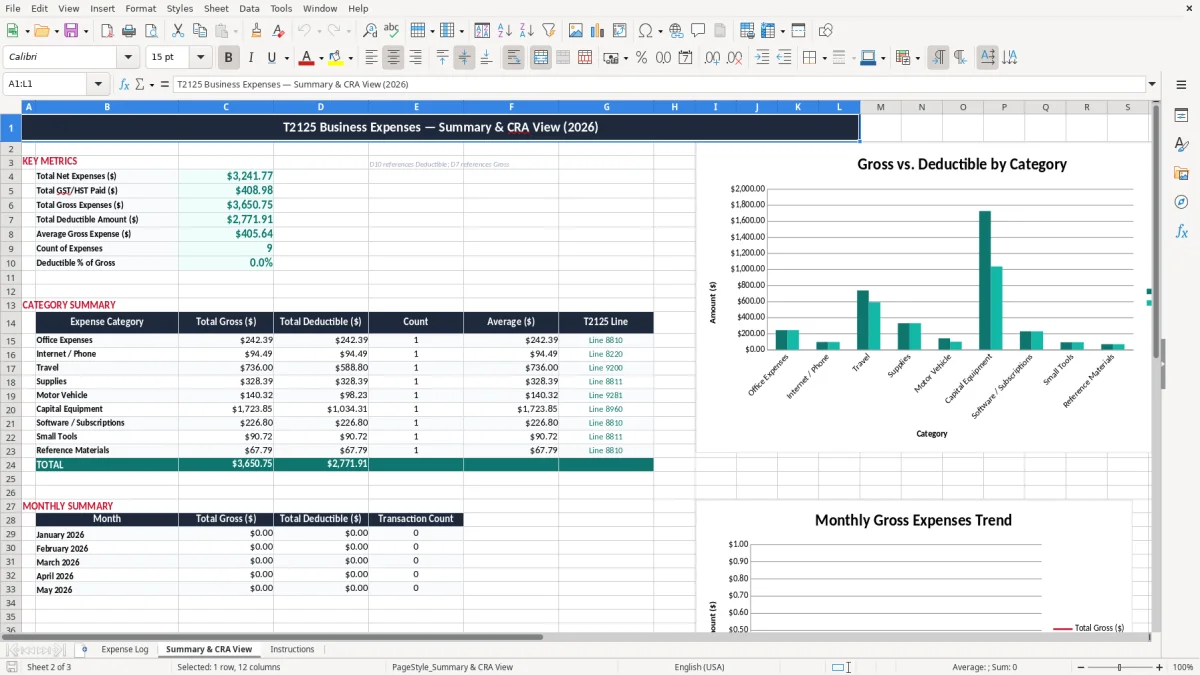Open the Font Name dropdown
The width and height of the screenshot is (1200, 675).
tap(128, 58)
